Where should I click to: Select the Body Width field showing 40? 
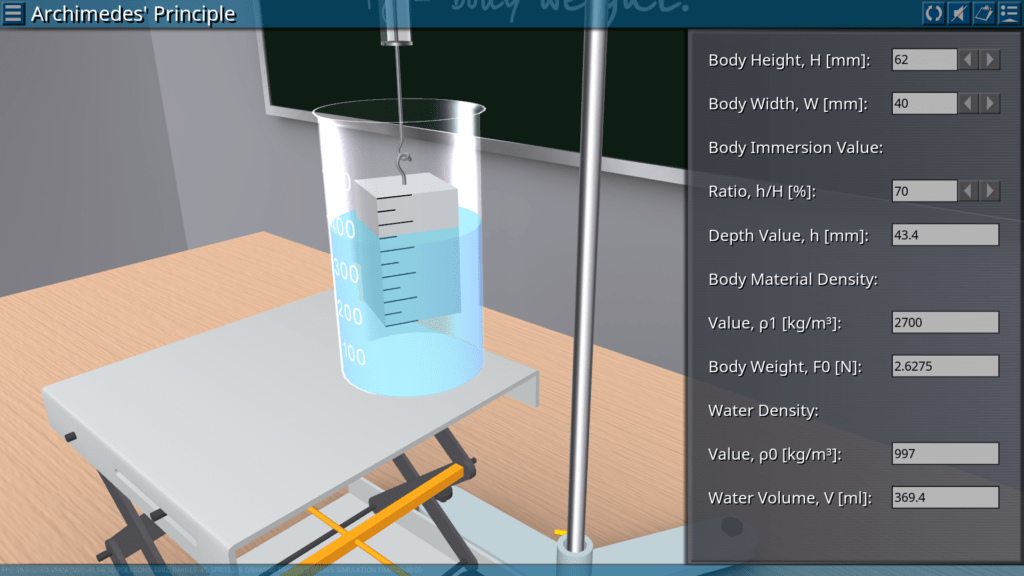(924, 104)
